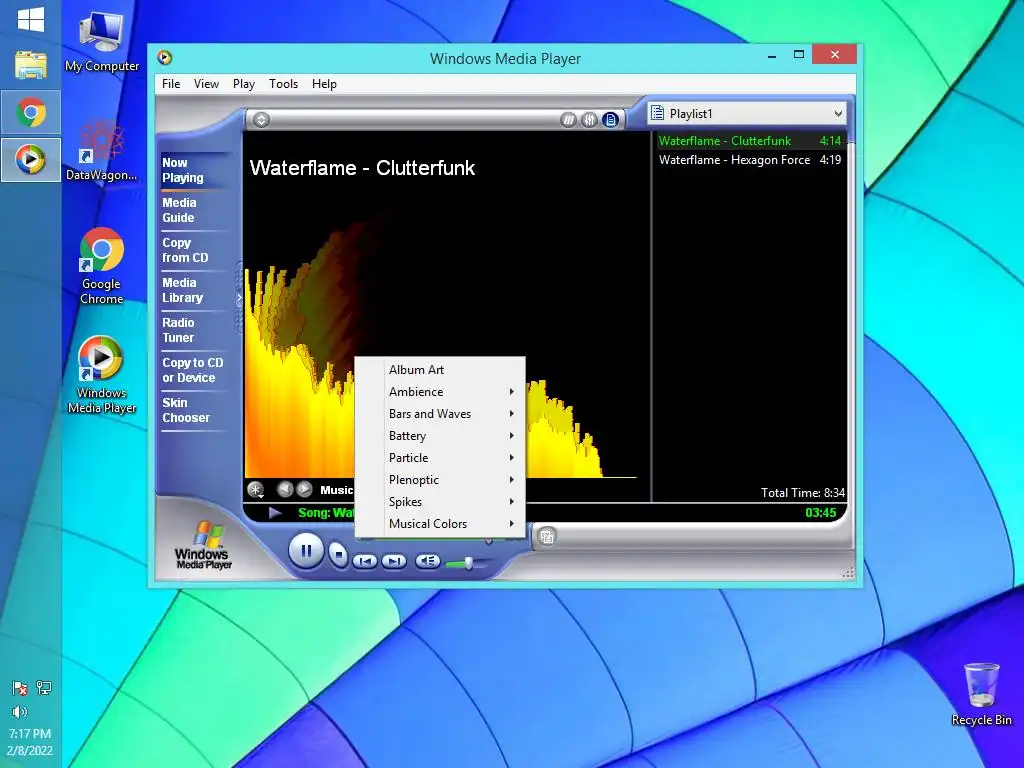Screen dimensions: 1024x768
Task: Click the system volume tray icon
Action: pos(20,712)
